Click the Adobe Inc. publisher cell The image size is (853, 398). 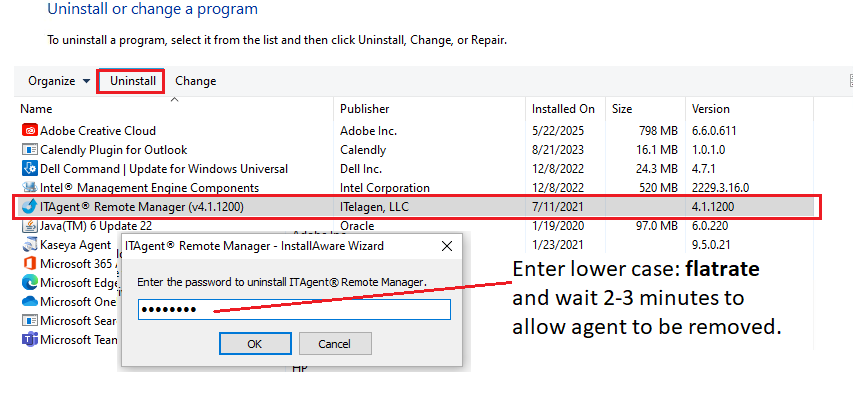coord(368,130)
